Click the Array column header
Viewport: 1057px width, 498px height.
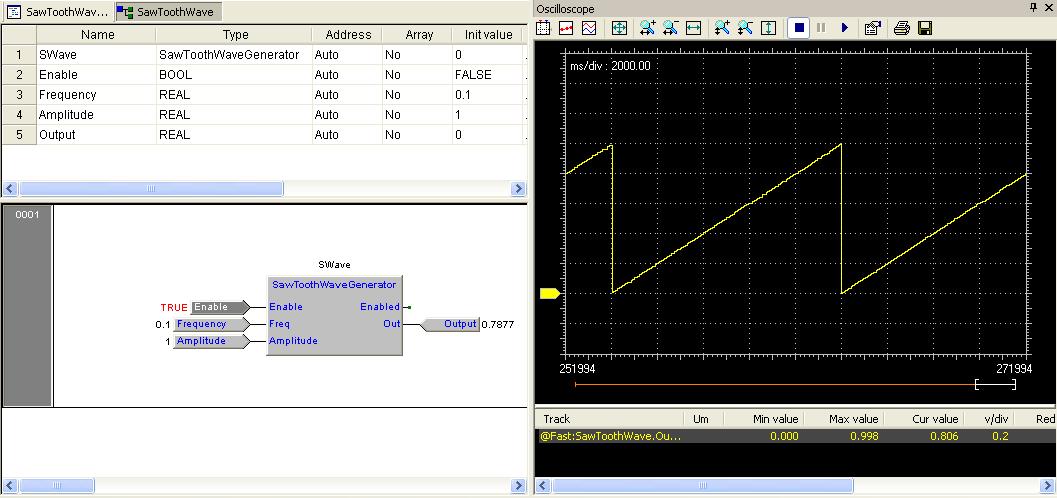click(419, 34)
